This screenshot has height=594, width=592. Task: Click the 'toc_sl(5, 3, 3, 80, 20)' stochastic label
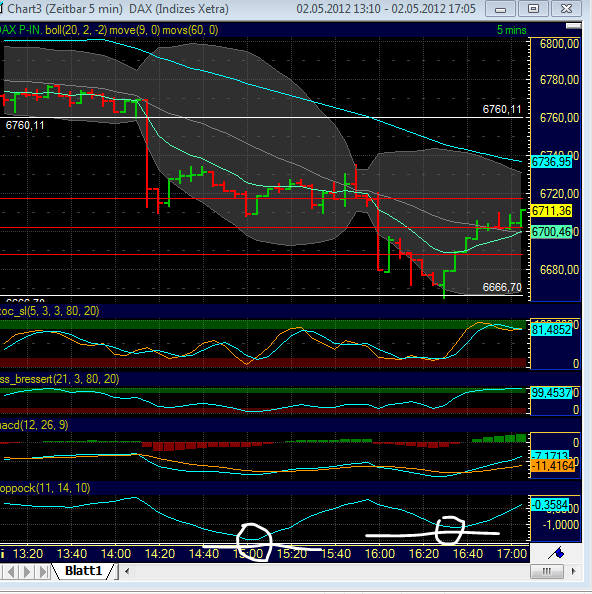click(50, 311)
